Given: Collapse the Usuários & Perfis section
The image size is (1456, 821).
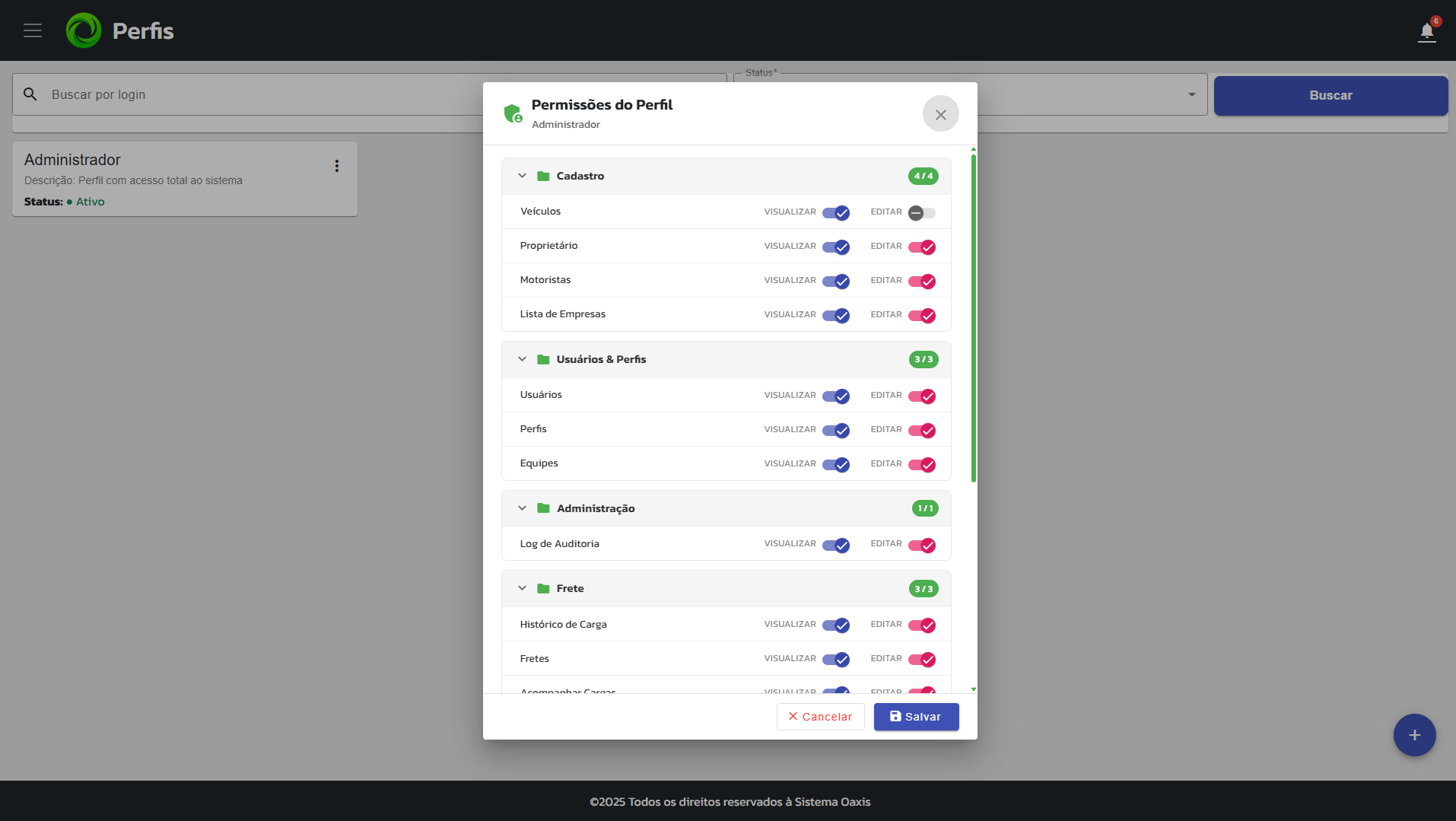Looking at the screenshot, I should pos(523,359).
